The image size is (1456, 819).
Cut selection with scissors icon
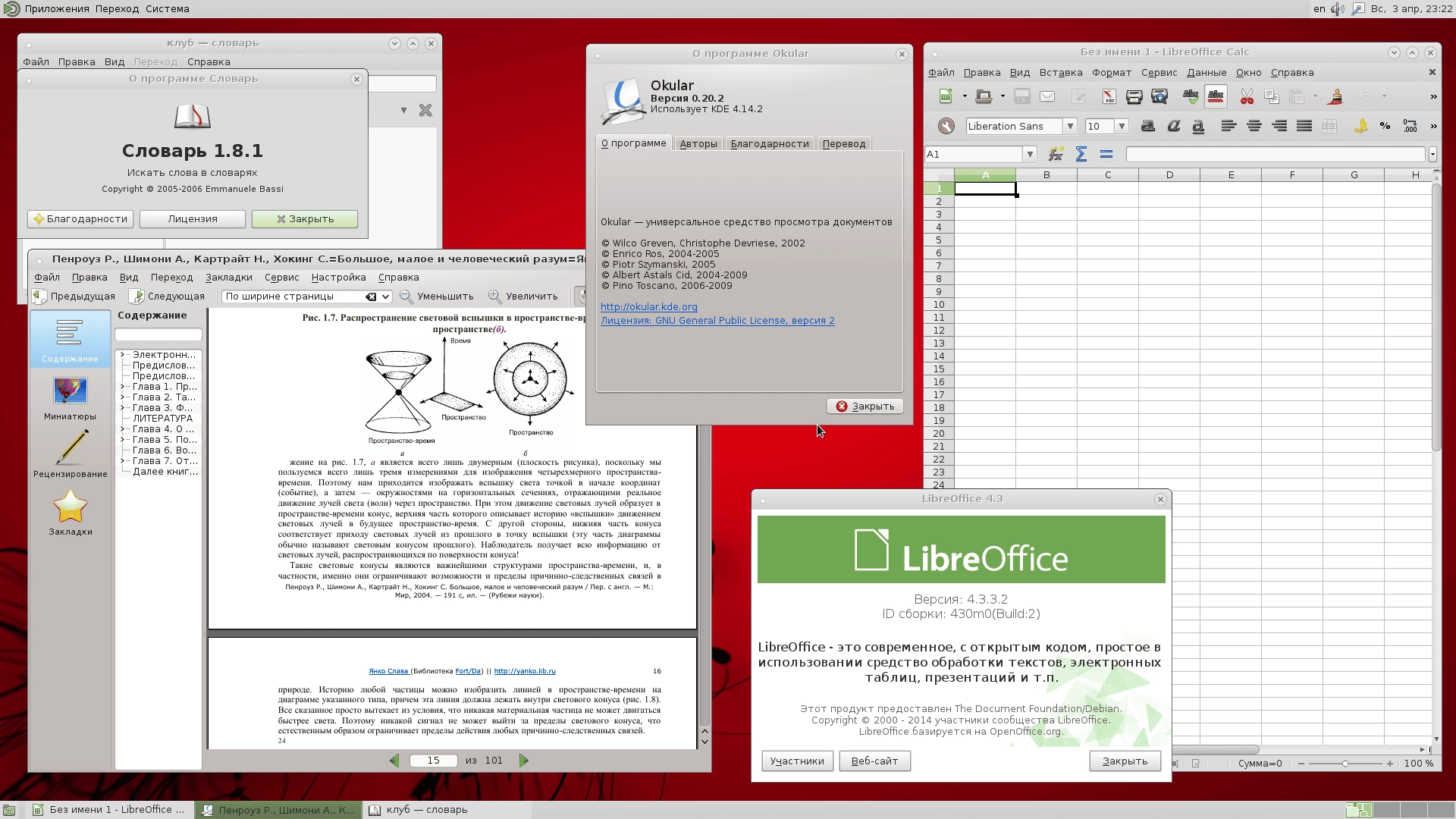(1247, 96)
